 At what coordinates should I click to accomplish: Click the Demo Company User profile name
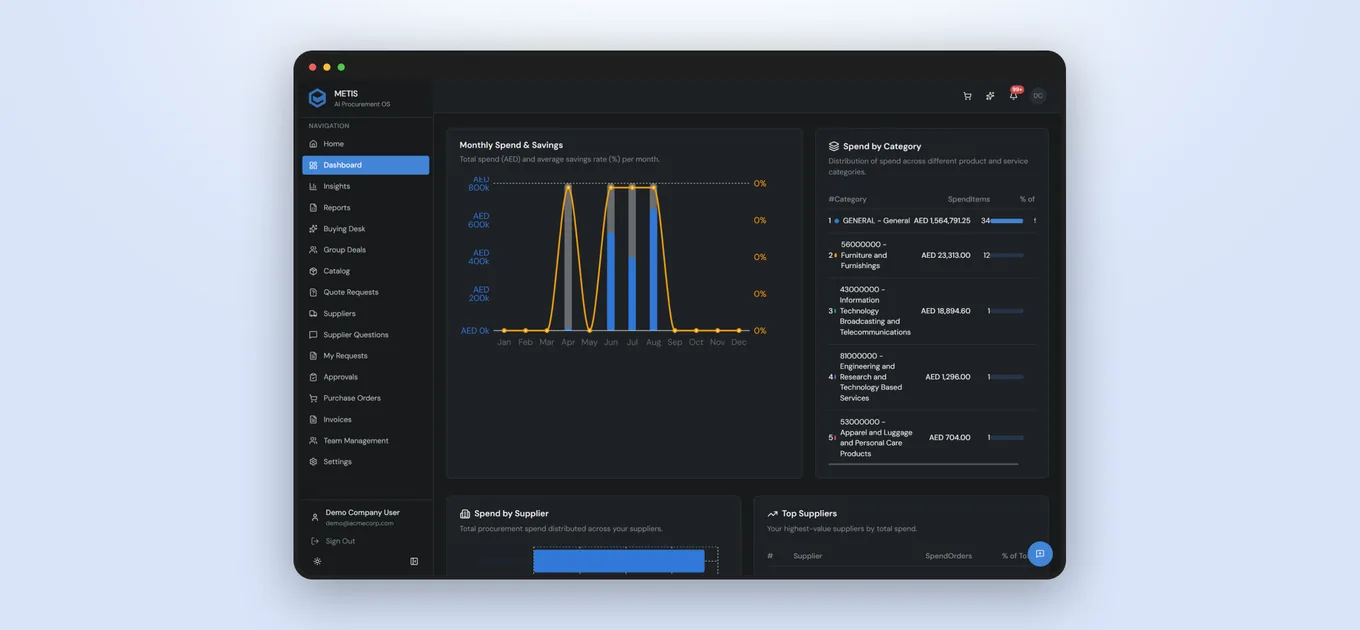pos(362,513)
